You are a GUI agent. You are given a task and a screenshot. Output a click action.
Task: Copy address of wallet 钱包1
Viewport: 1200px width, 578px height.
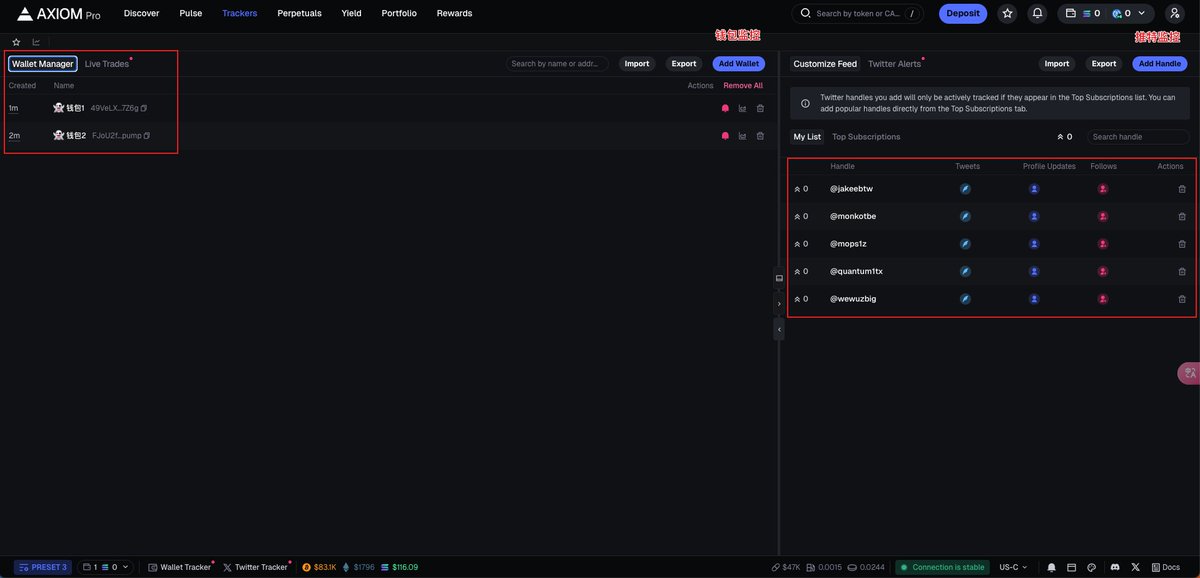point(144,108)
